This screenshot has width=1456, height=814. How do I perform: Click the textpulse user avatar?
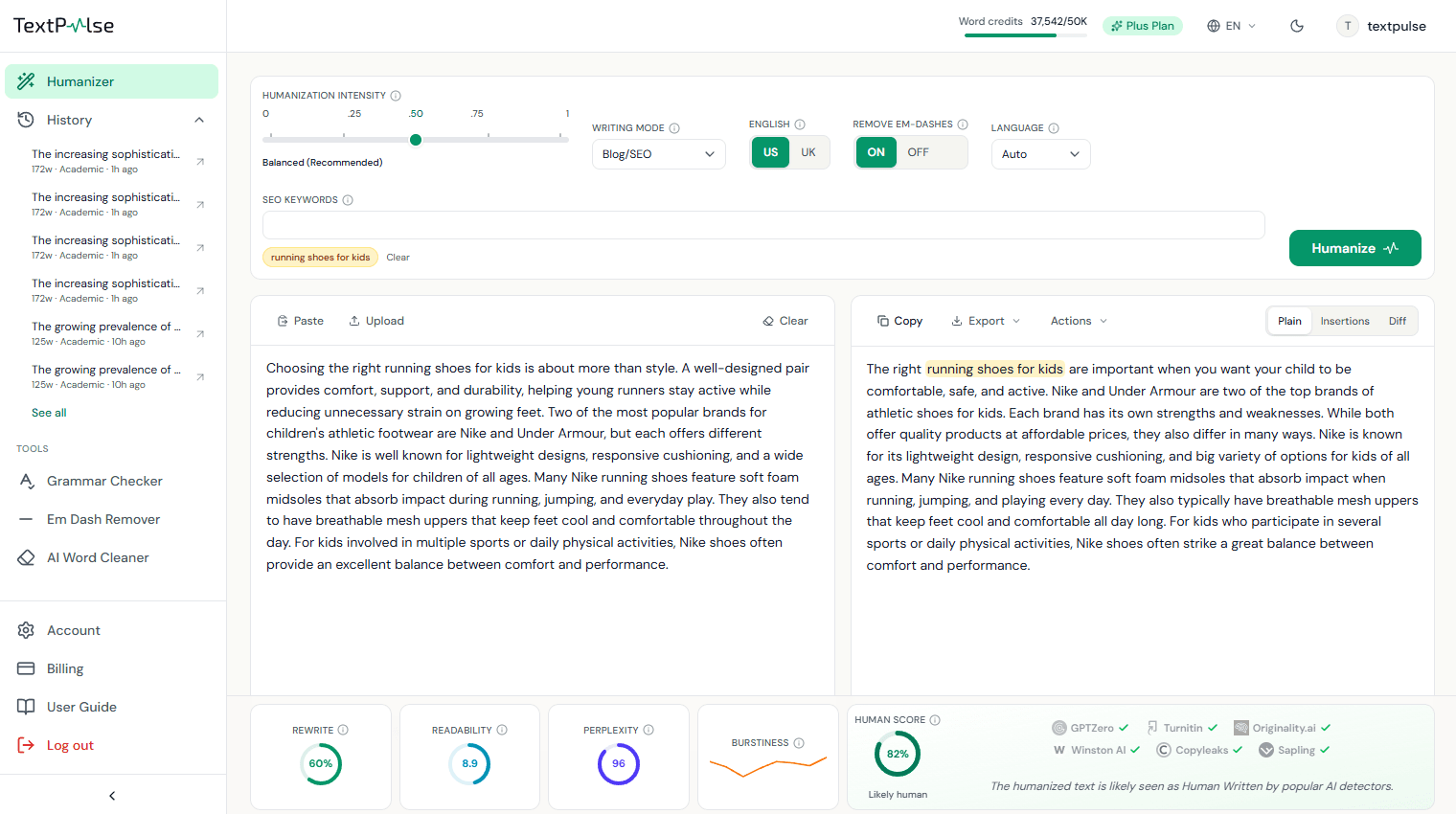(x=1348, y=26)
